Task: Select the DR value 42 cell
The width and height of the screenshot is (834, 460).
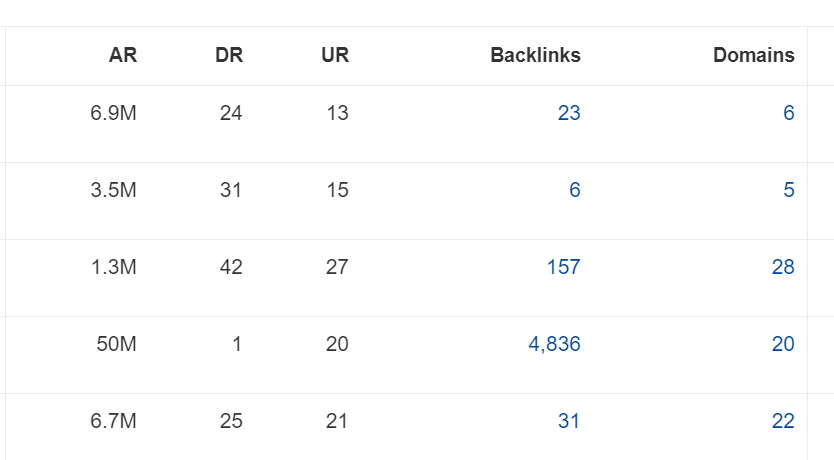Action: click(x=231, y=267)
